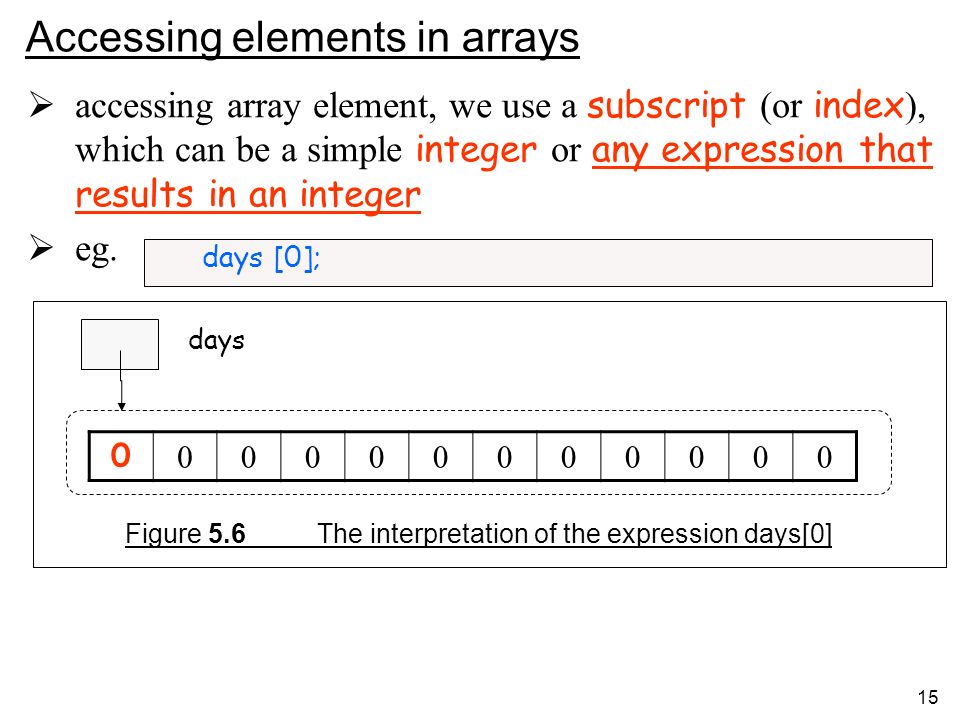Click the underlined text any expression that
The width and height of the screenshot is (960, 720).
pos(762,151)
